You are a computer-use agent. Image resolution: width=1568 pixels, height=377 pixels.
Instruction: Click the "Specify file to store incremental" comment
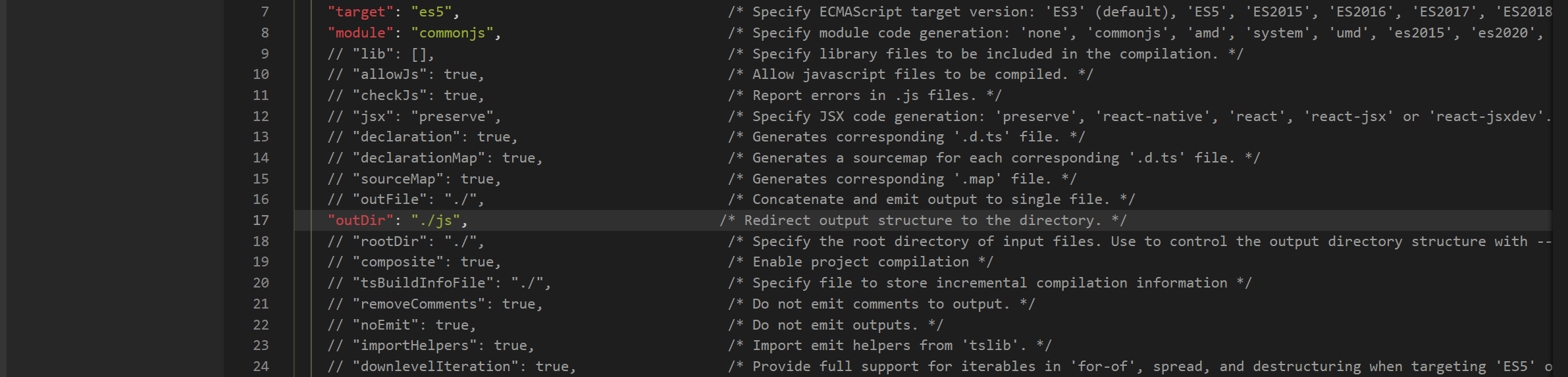click(989, 283)
